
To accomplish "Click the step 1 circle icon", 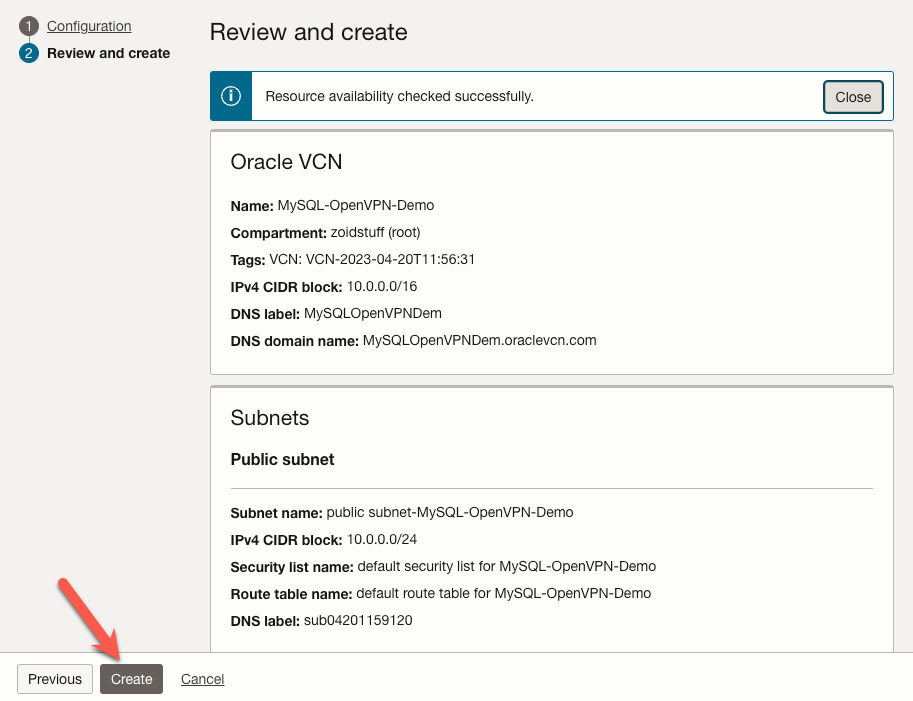I will 29,26.
